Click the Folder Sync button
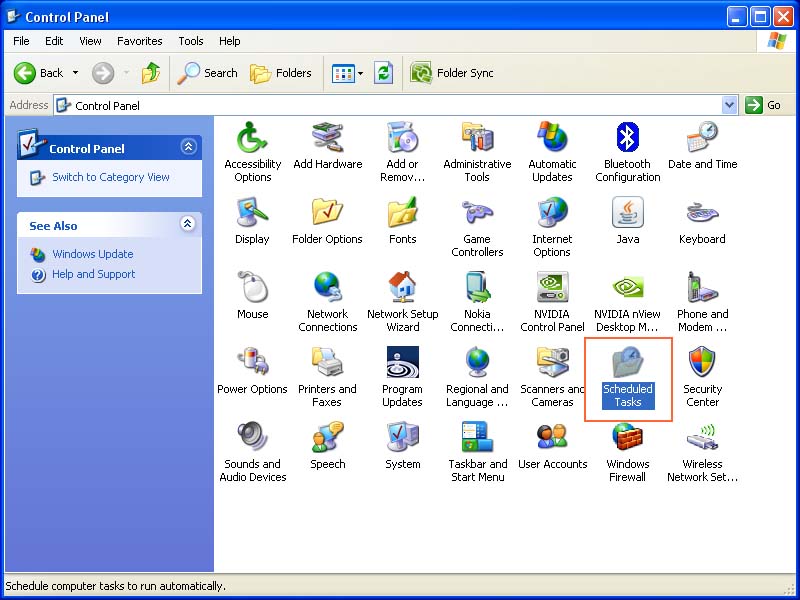Image resolution: width=800 pixels, height=600 pixels. (452, 73)
